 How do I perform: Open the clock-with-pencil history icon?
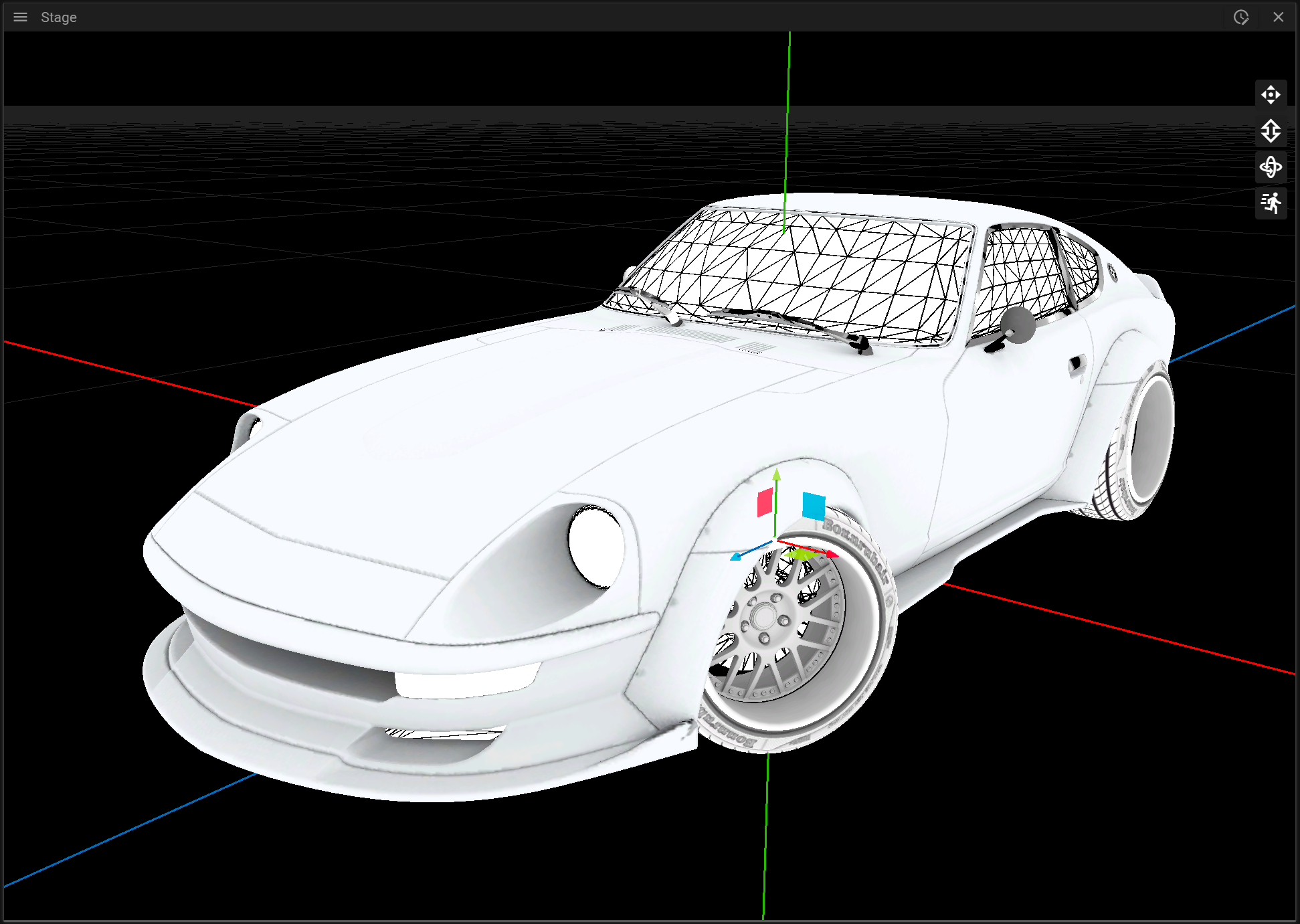coord(1241,17)
